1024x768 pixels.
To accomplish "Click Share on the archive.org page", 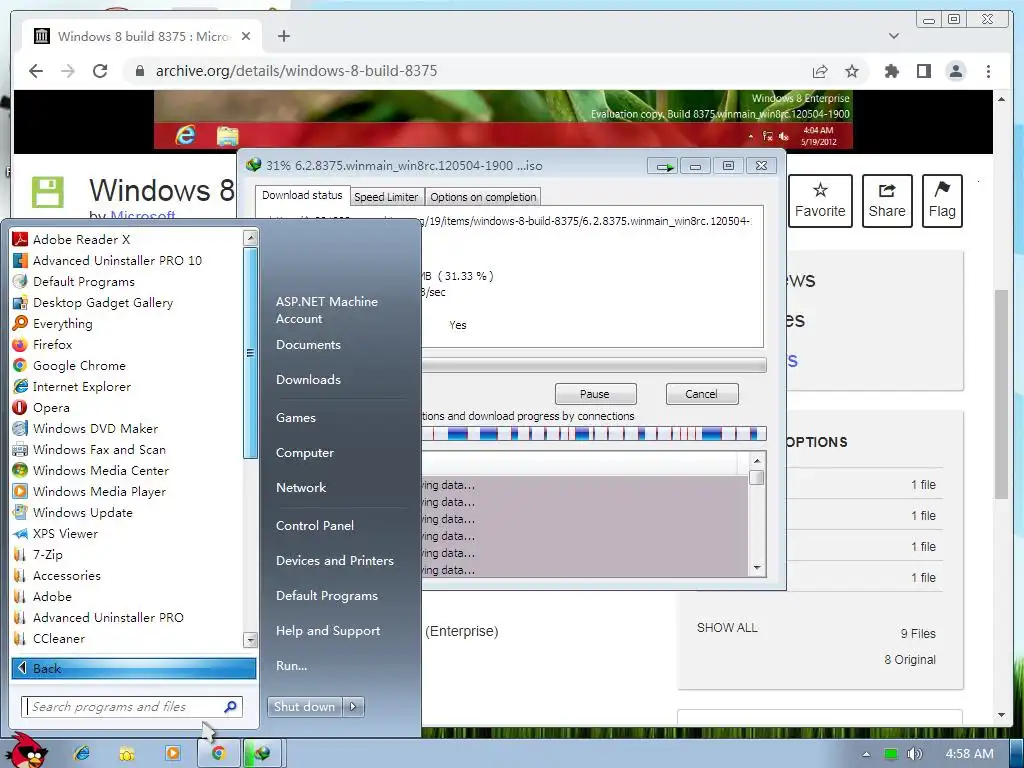I will (887, 200).
